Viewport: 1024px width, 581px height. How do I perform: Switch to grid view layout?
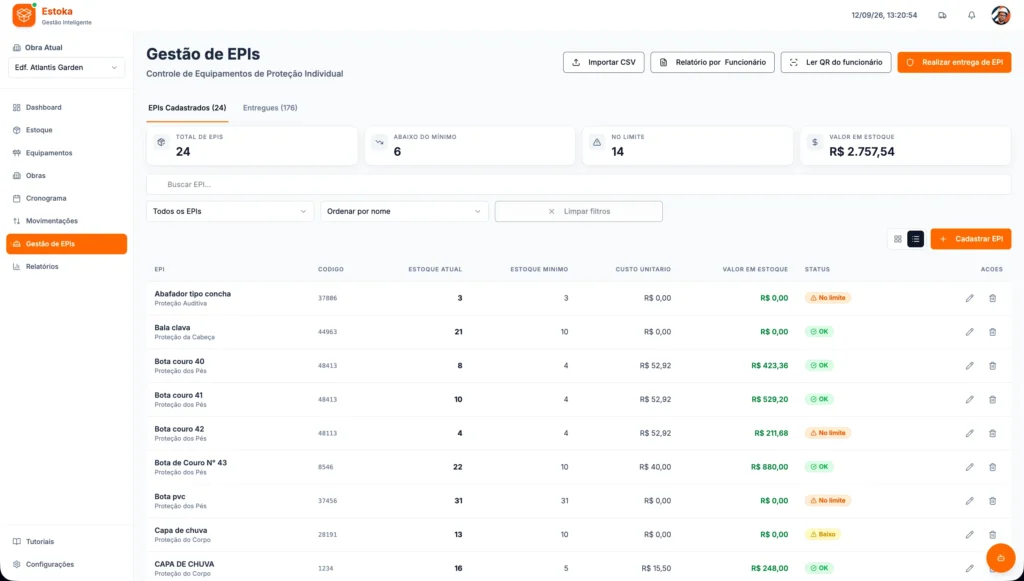click(897, 239)
